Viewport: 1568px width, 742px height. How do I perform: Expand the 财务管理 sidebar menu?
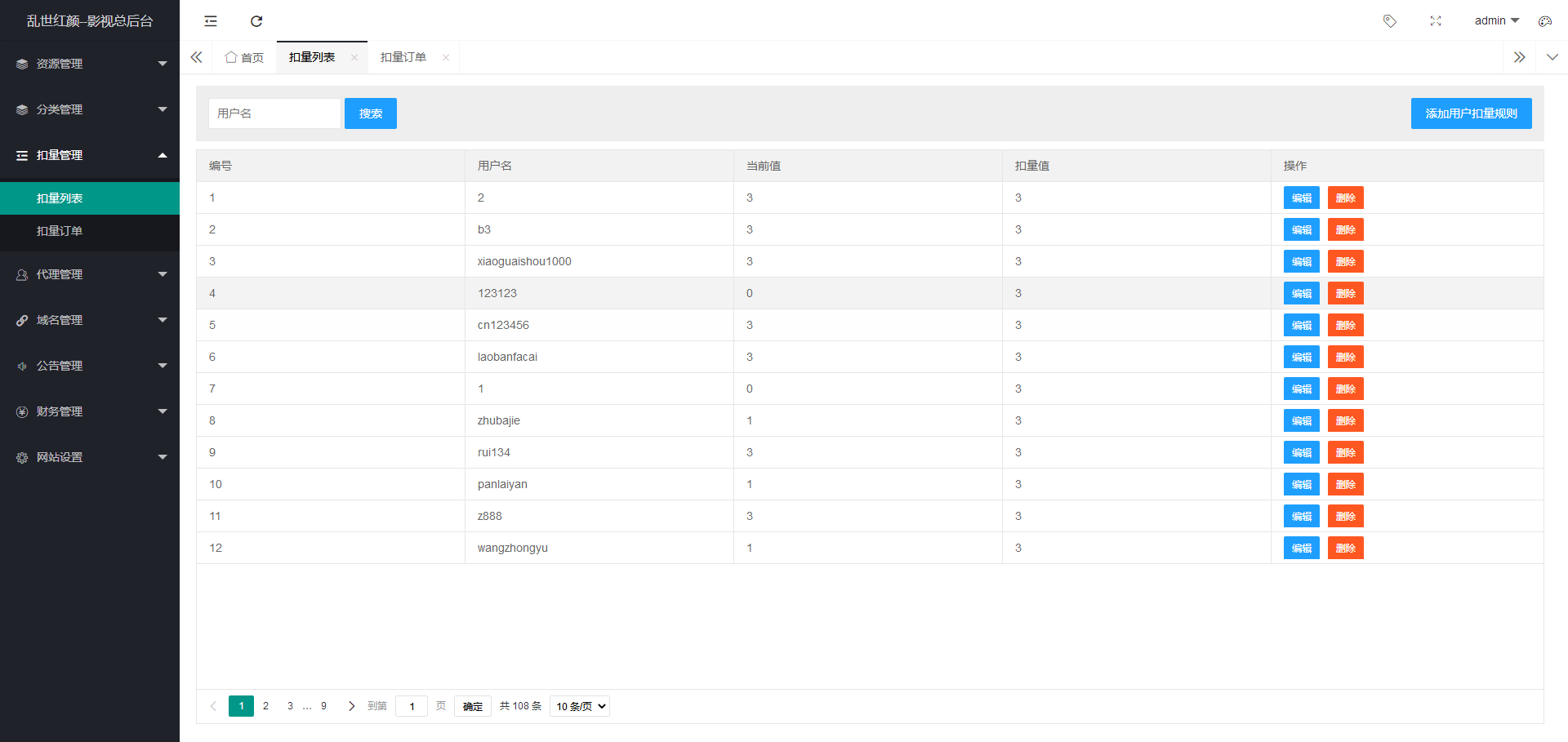[x=90, y=411]
